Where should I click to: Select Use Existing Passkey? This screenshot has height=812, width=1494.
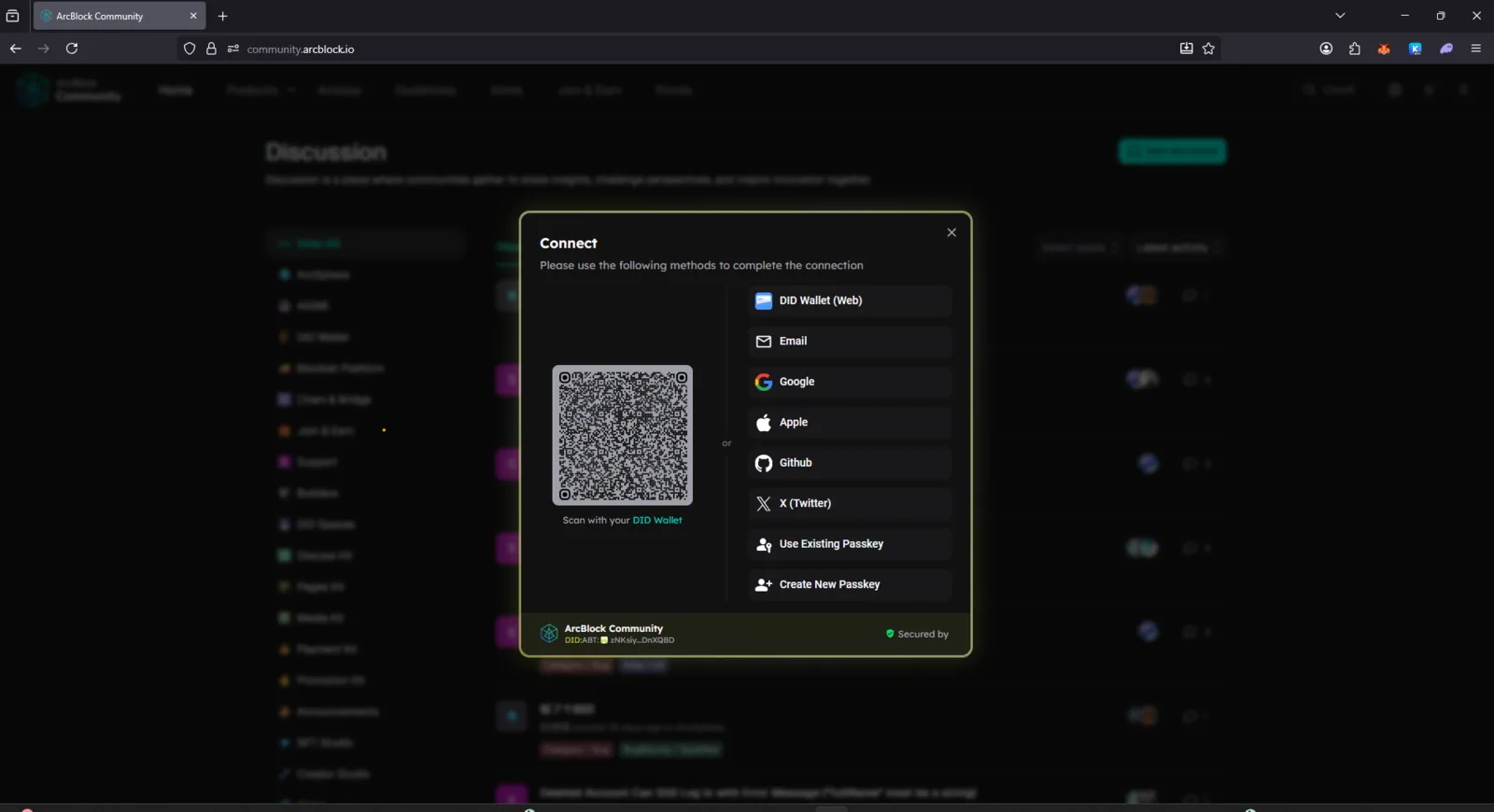tap(850, 544)
